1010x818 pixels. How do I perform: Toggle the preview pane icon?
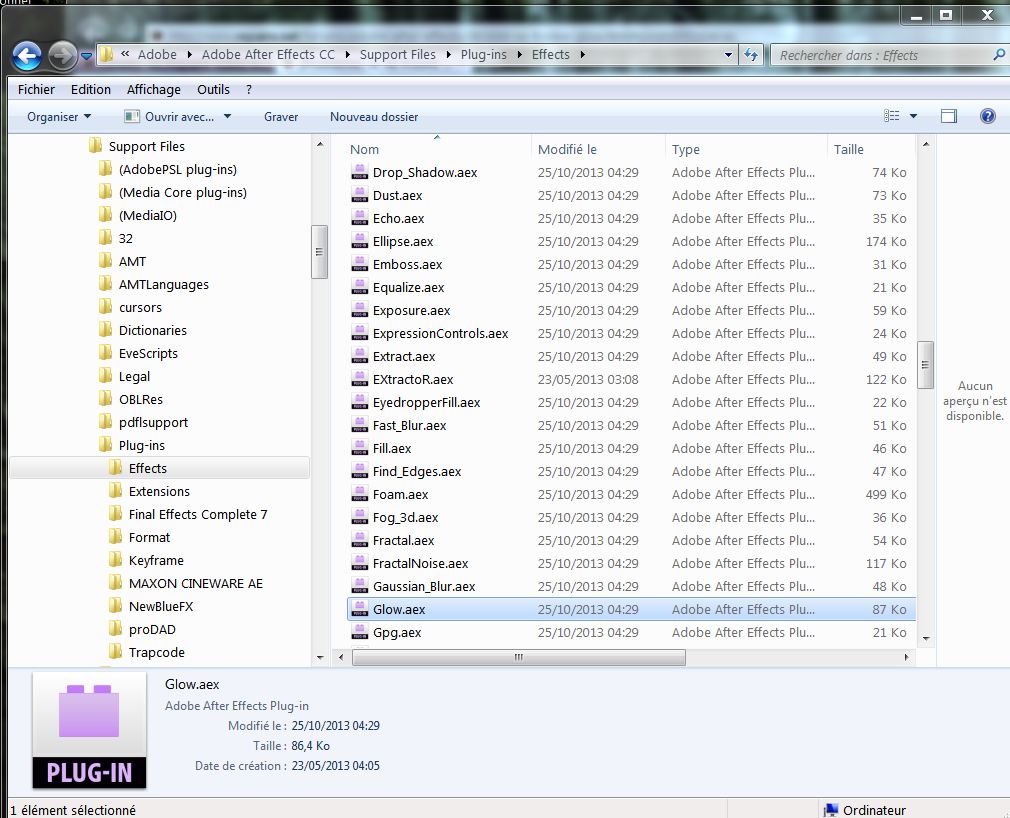pos(949,116)
